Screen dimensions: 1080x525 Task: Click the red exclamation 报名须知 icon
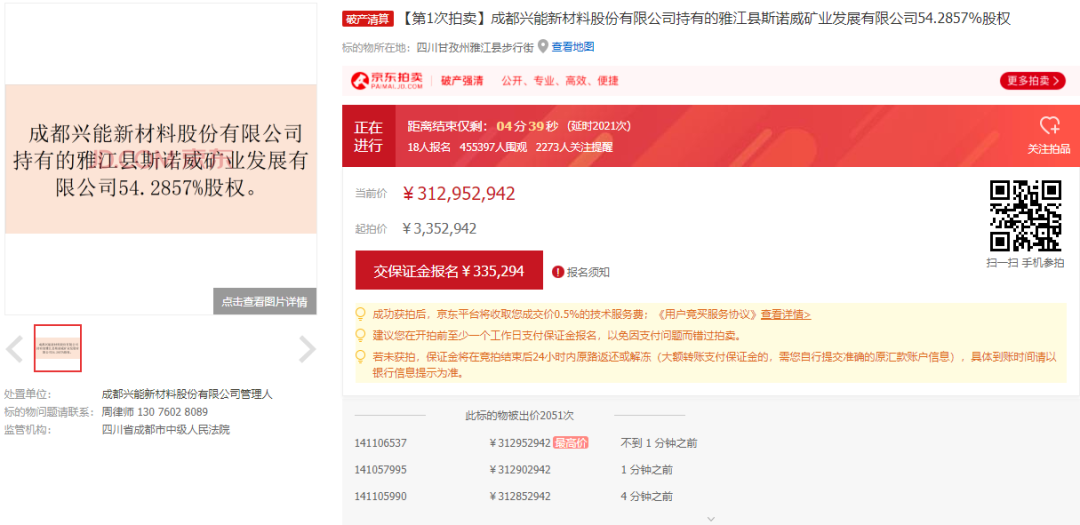click(x=558, y=272)
